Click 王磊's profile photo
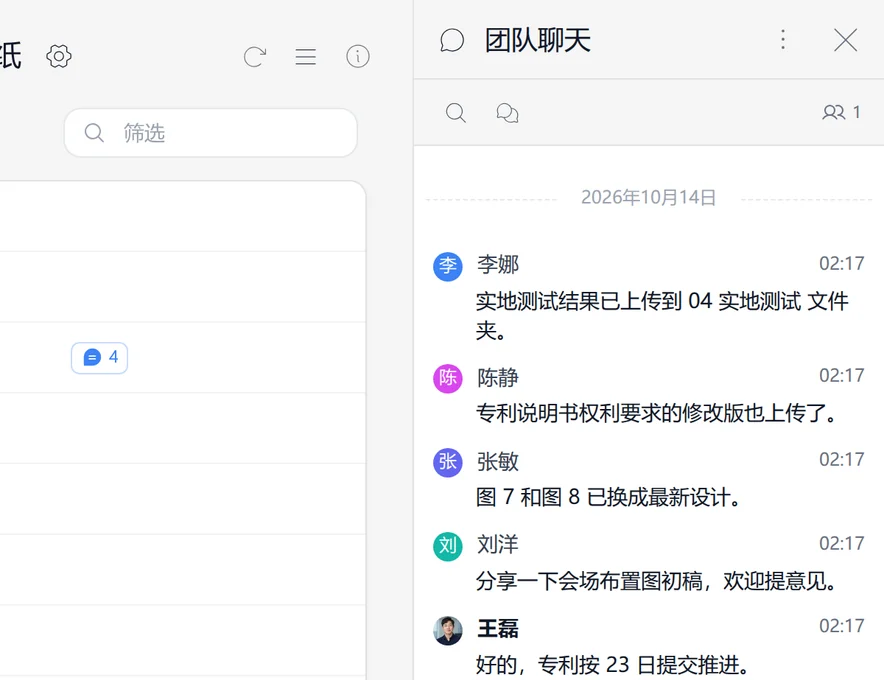The width and height of the screenshot is (884, 680). (448, 630)
